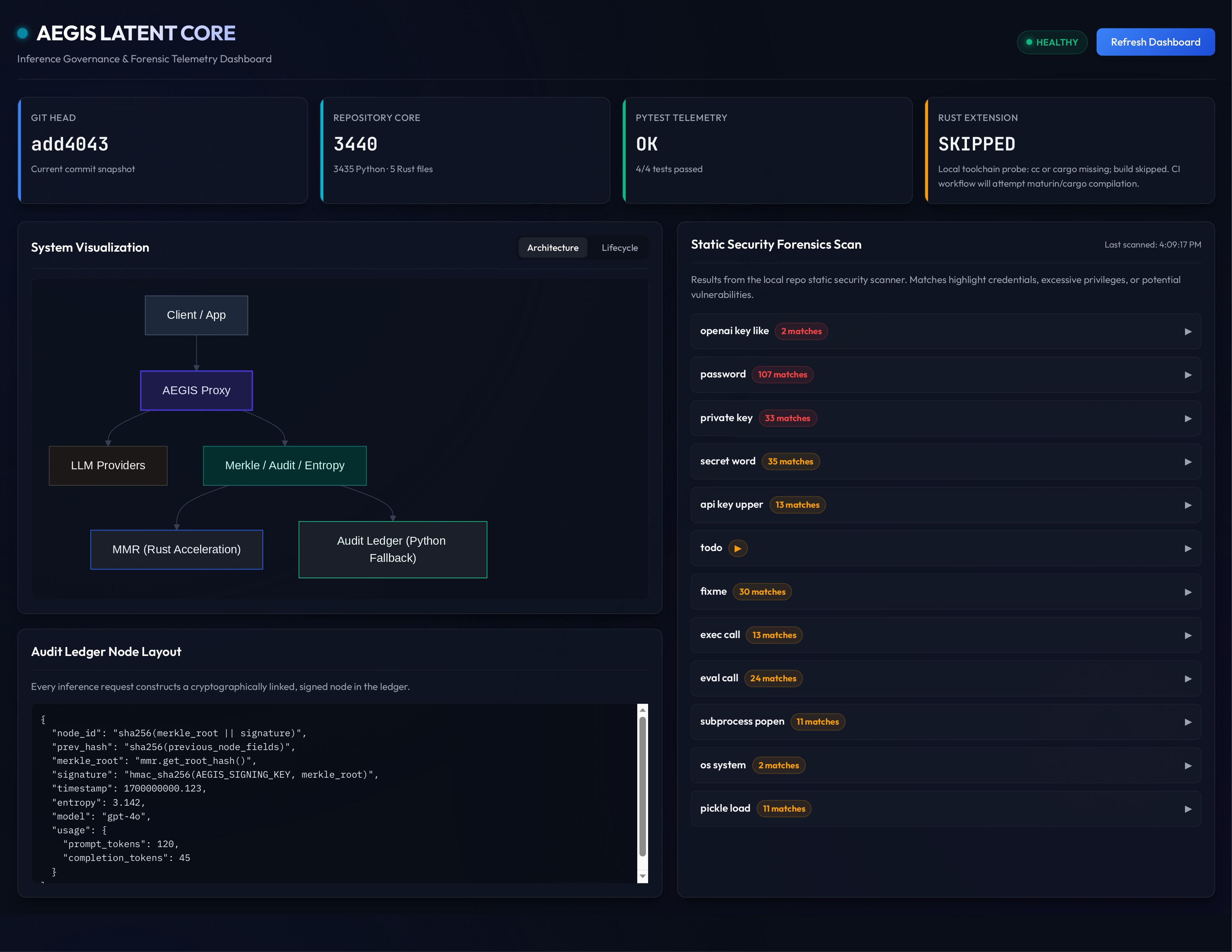Select the Audit Ledger (Python Fallback) node
This screenshot has height=952, width=1232.
[393, 550]
